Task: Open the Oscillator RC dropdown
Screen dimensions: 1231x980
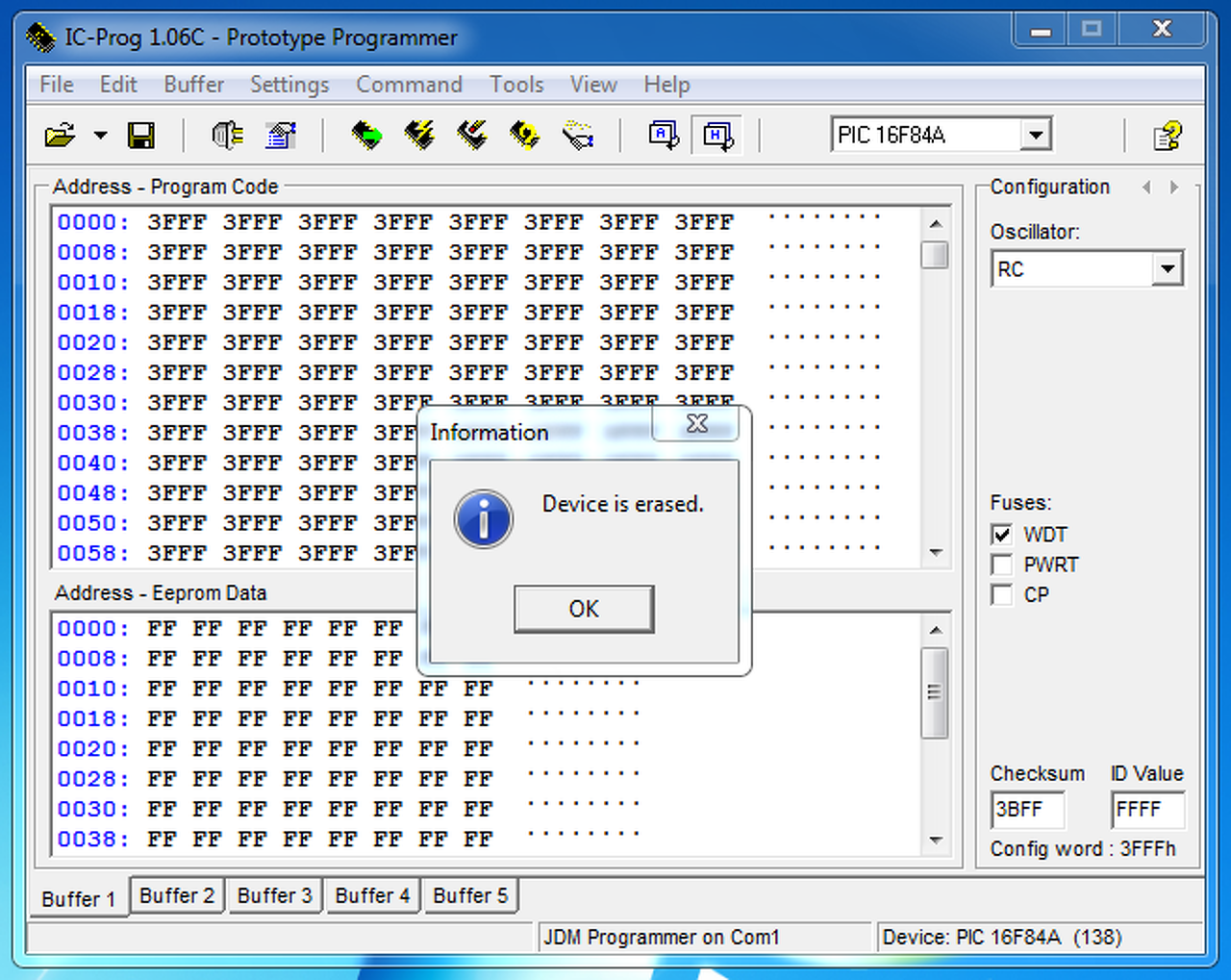Action: (x=1168, y=268)
